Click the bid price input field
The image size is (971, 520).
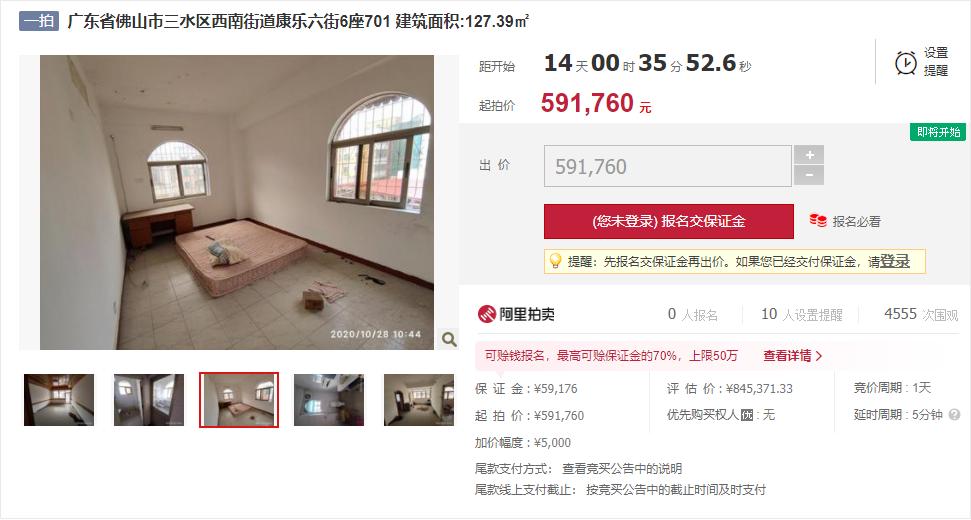point(668,166)
